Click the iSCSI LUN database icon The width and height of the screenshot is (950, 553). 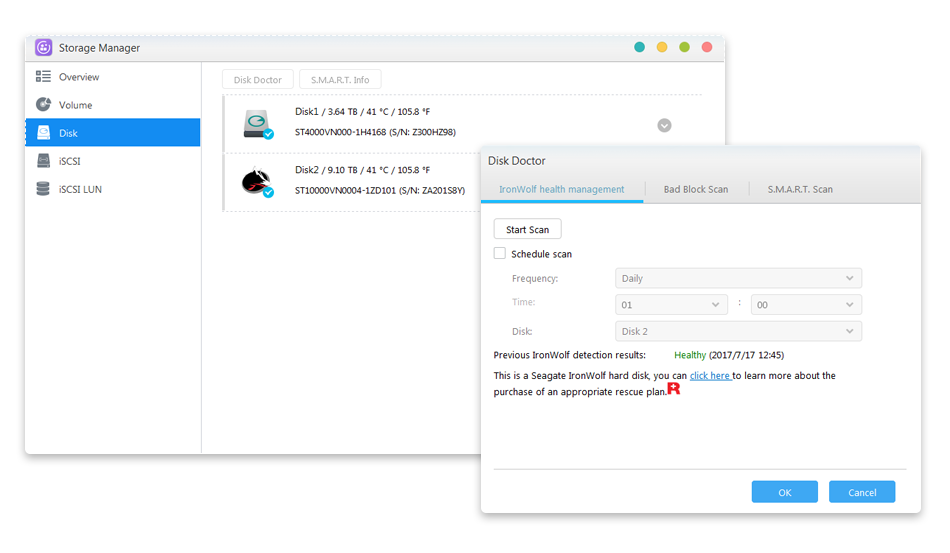point(43,188)
